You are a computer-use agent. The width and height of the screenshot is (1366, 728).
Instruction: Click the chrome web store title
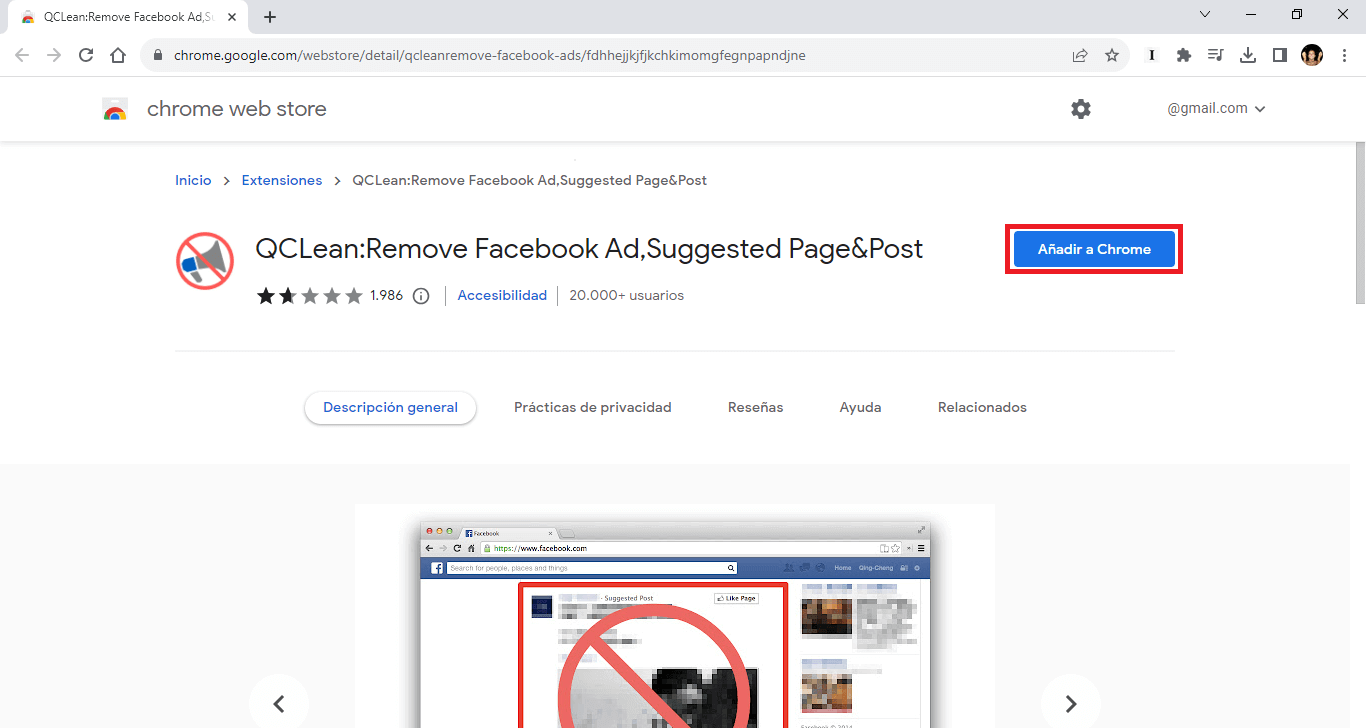coord(237,109)
